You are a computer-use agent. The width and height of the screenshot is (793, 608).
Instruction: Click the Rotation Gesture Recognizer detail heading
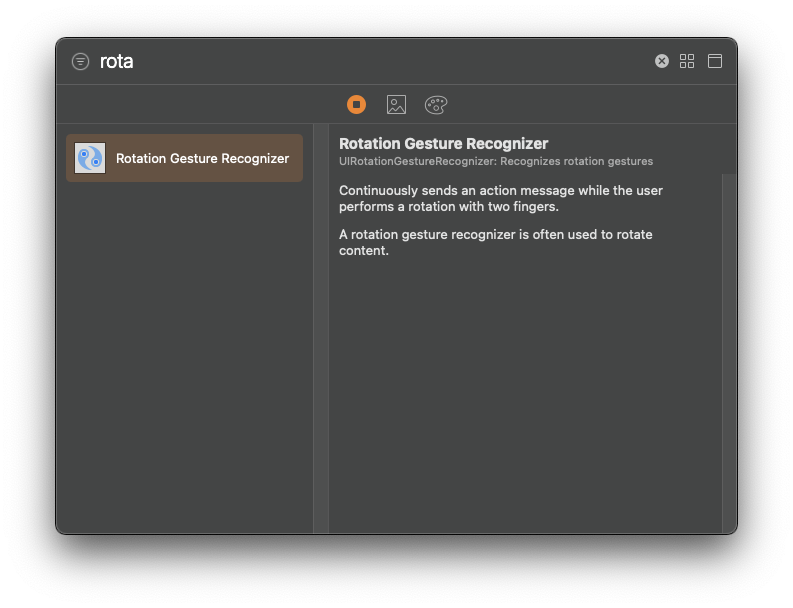click(x=444, y=144)
